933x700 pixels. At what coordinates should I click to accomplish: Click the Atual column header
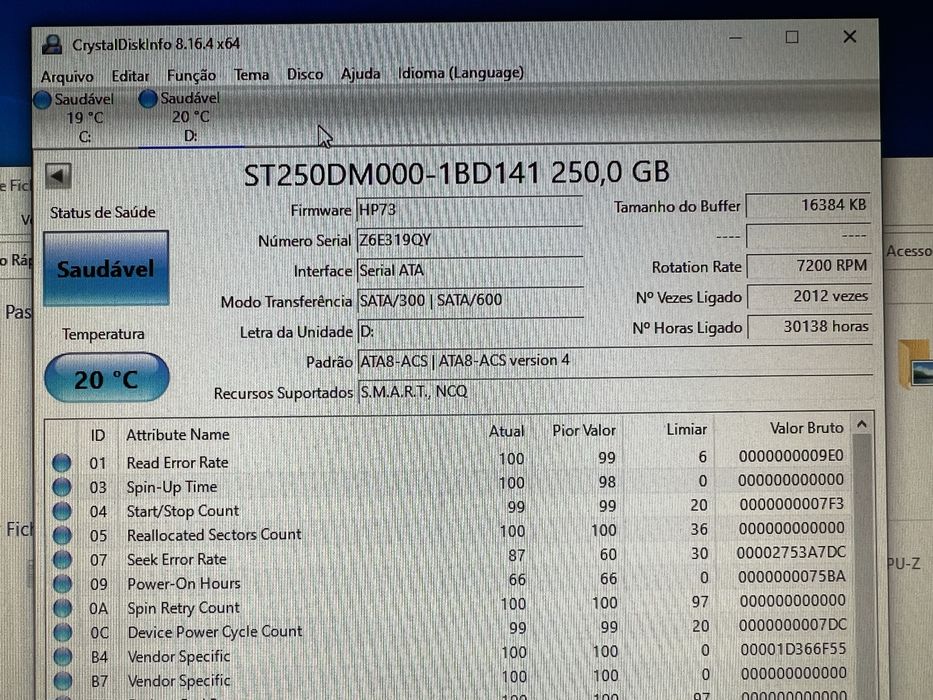(506, 432)
